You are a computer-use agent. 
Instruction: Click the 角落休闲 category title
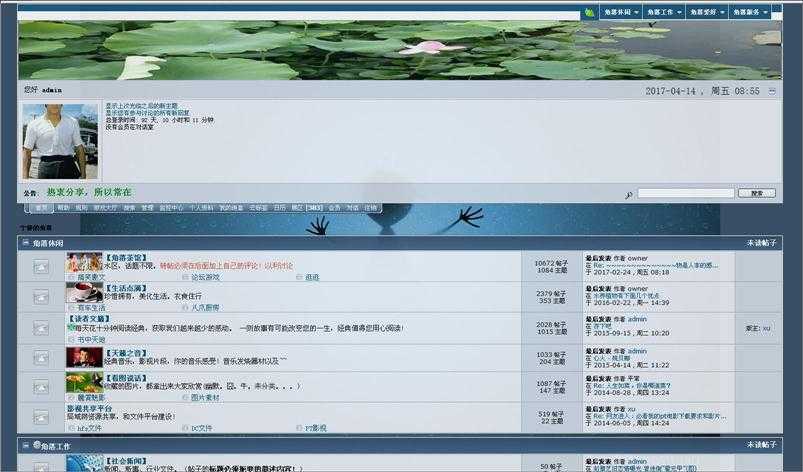pyautogui.click(x=48, y=243)
